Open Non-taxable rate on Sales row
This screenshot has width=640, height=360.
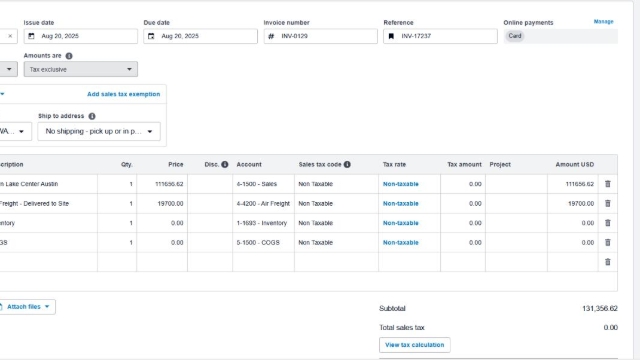[401, 184]
